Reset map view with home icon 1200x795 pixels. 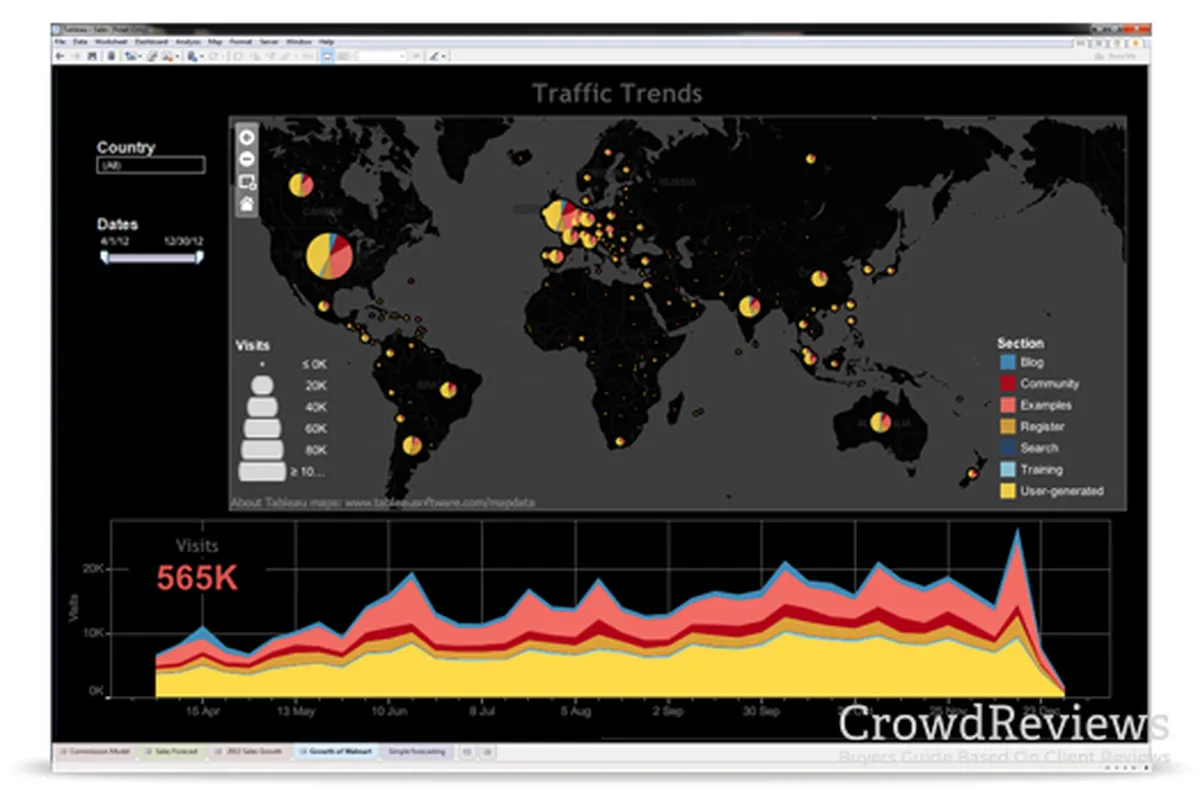(246, 203)
